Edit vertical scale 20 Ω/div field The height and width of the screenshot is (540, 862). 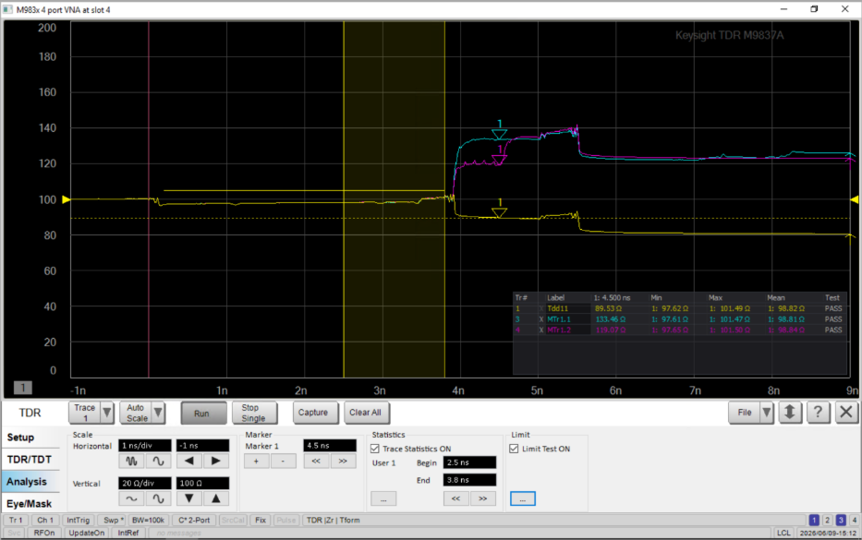145,483
